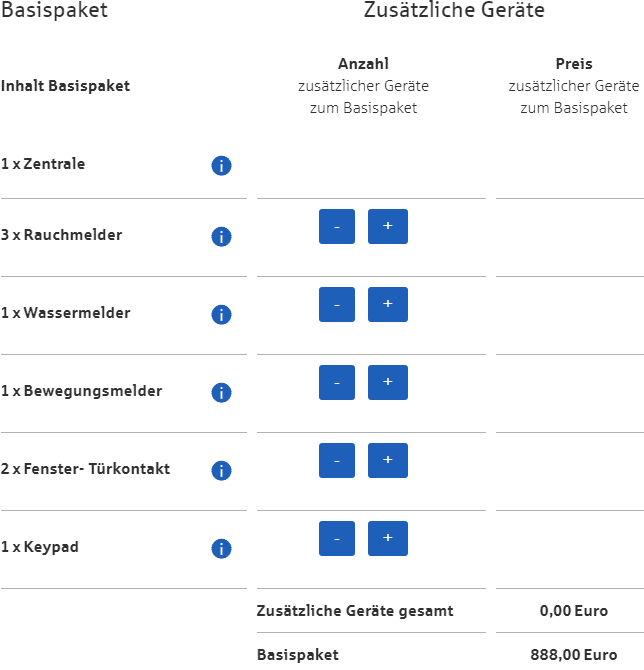Screen dimensions: 644x670
Task: Increase Keypad quantity with plus
Action: pos(388,538)
